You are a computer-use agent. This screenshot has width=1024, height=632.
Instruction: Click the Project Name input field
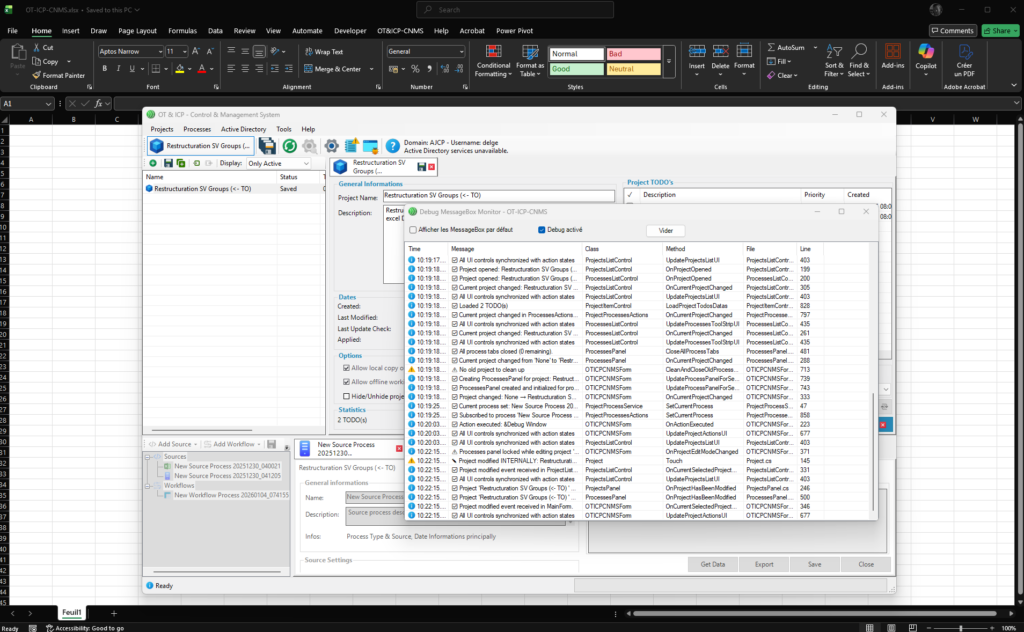pos(498,196)
